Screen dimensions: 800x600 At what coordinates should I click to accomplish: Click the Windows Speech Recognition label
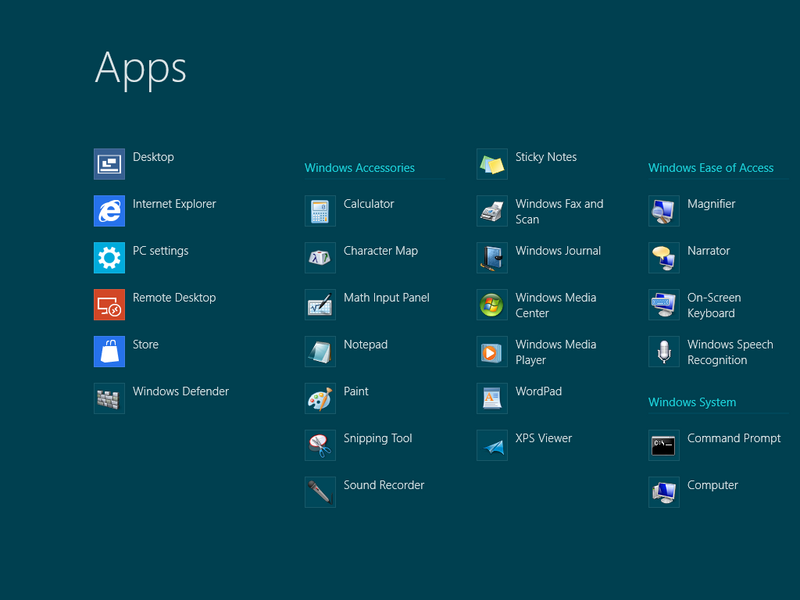(x=729, y=352)
